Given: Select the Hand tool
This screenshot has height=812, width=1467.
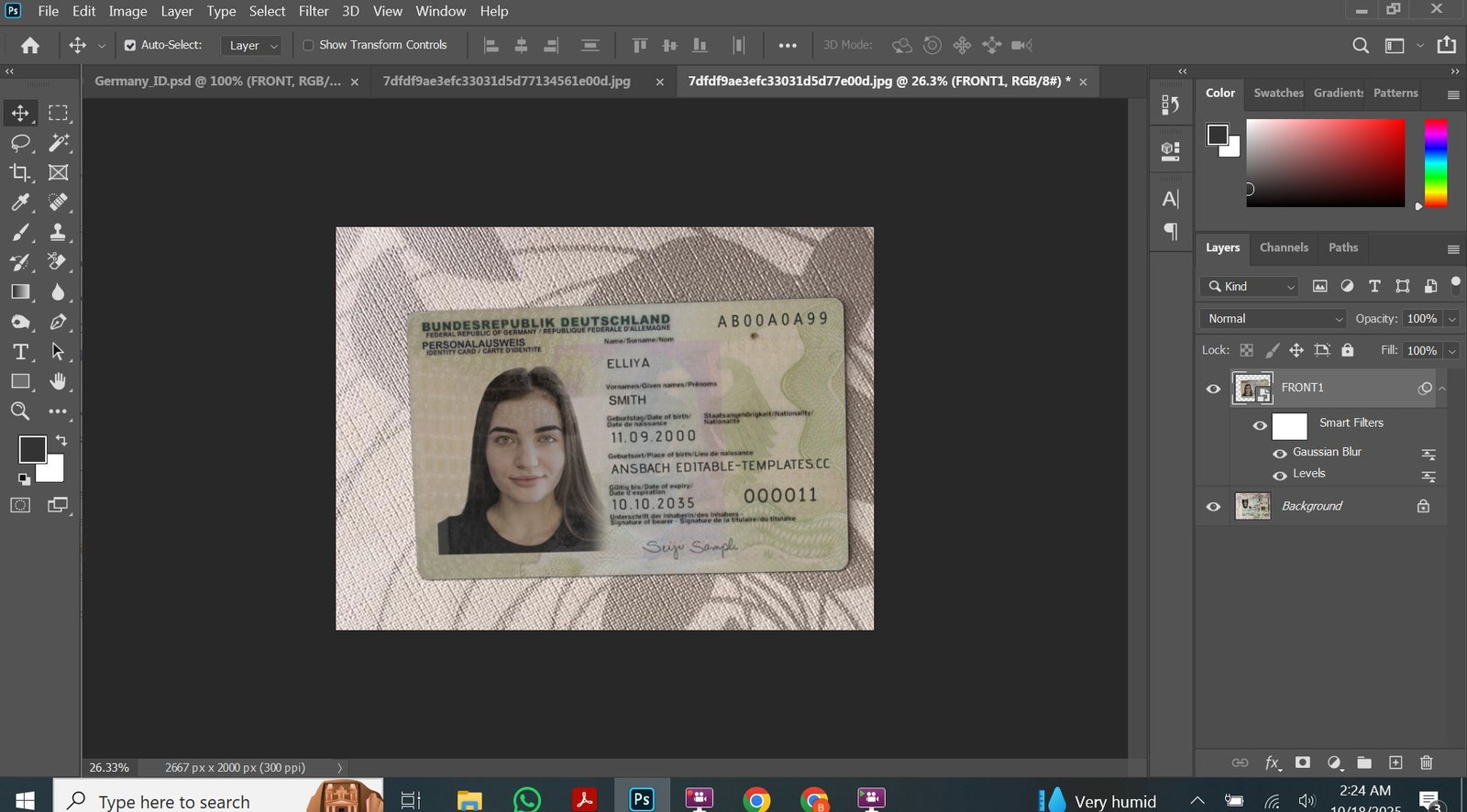Looking at the screenshot, I should pyautogui.click(x=58, y=381).
